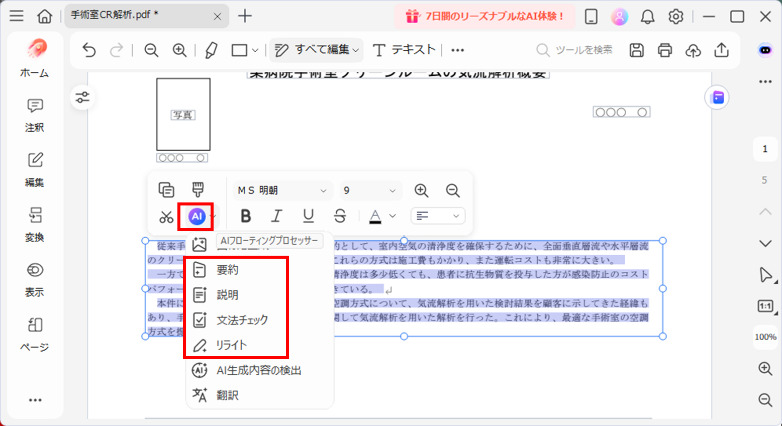This screenshot has width=782, height=426.
Task: Expand the rectangle shape dropdown arrow
Action: click(x=255, y=50)
